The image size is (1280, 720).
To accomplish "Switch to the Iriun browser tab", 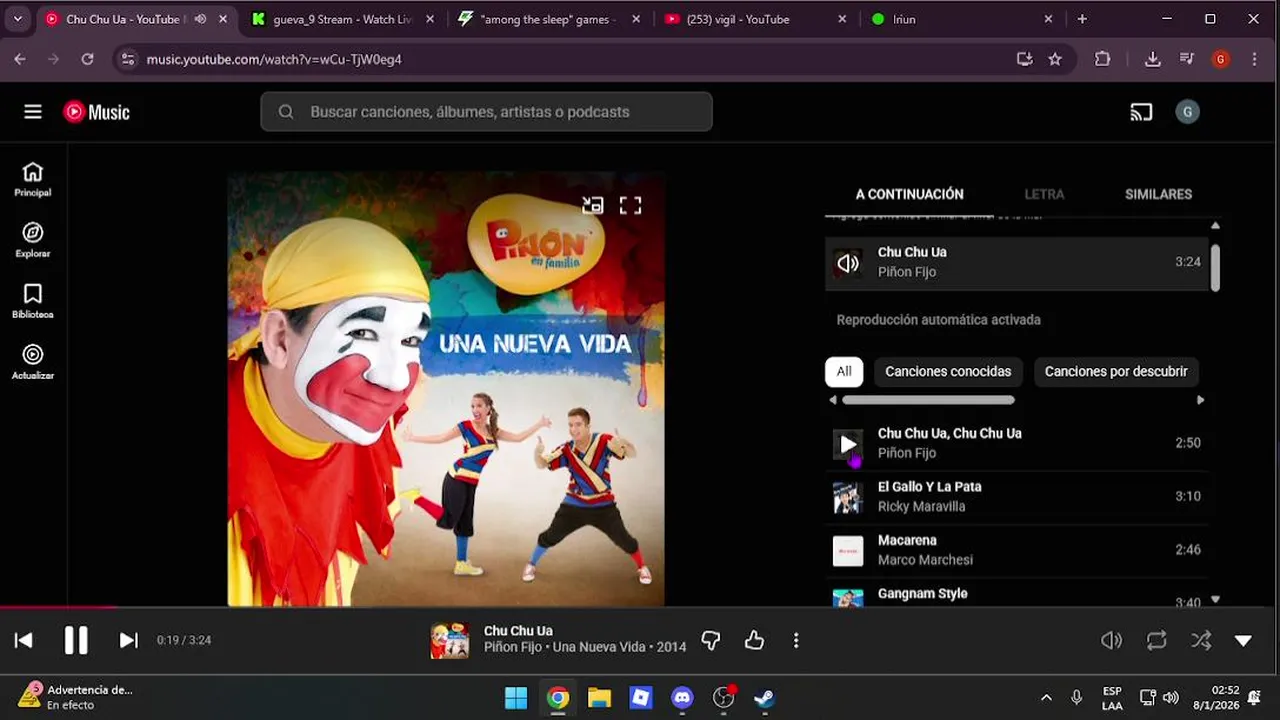I will click(962, 19).
